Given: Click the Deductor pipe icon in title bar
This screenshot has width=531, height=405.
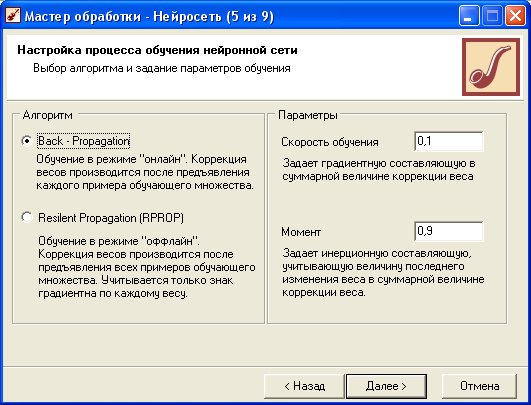Looking at the screenshot, I should click(x=13, y=16).
